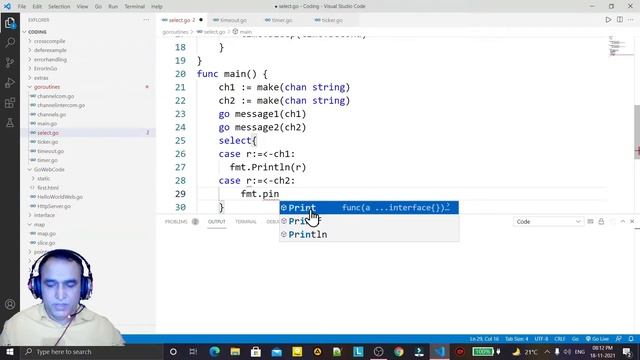The height and width of the screenshot is (360, 640).
Task: Clear the output panel
Action: [x=590, y=222]
